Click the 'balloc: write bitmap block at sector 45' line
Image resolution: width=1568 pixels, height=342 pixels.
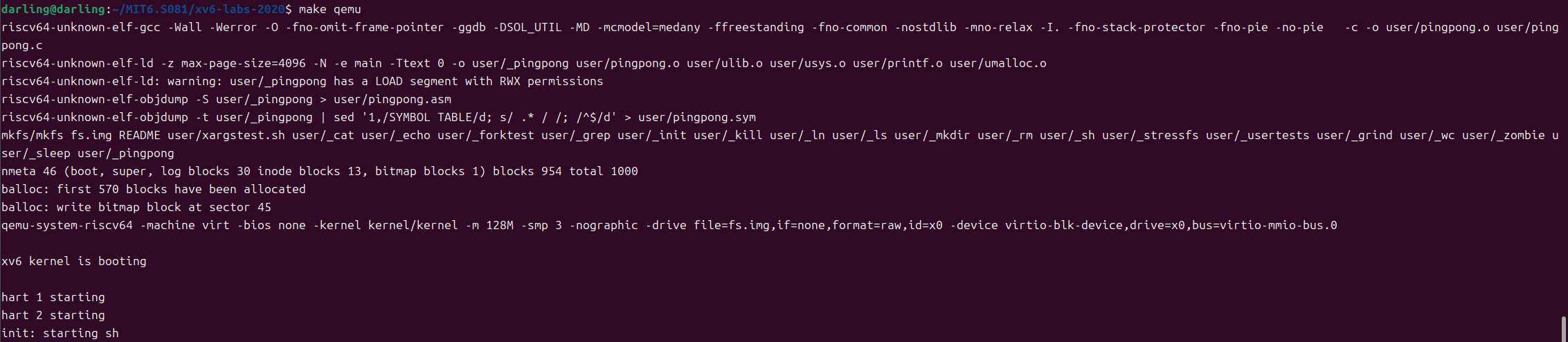(x=136, y=207)
